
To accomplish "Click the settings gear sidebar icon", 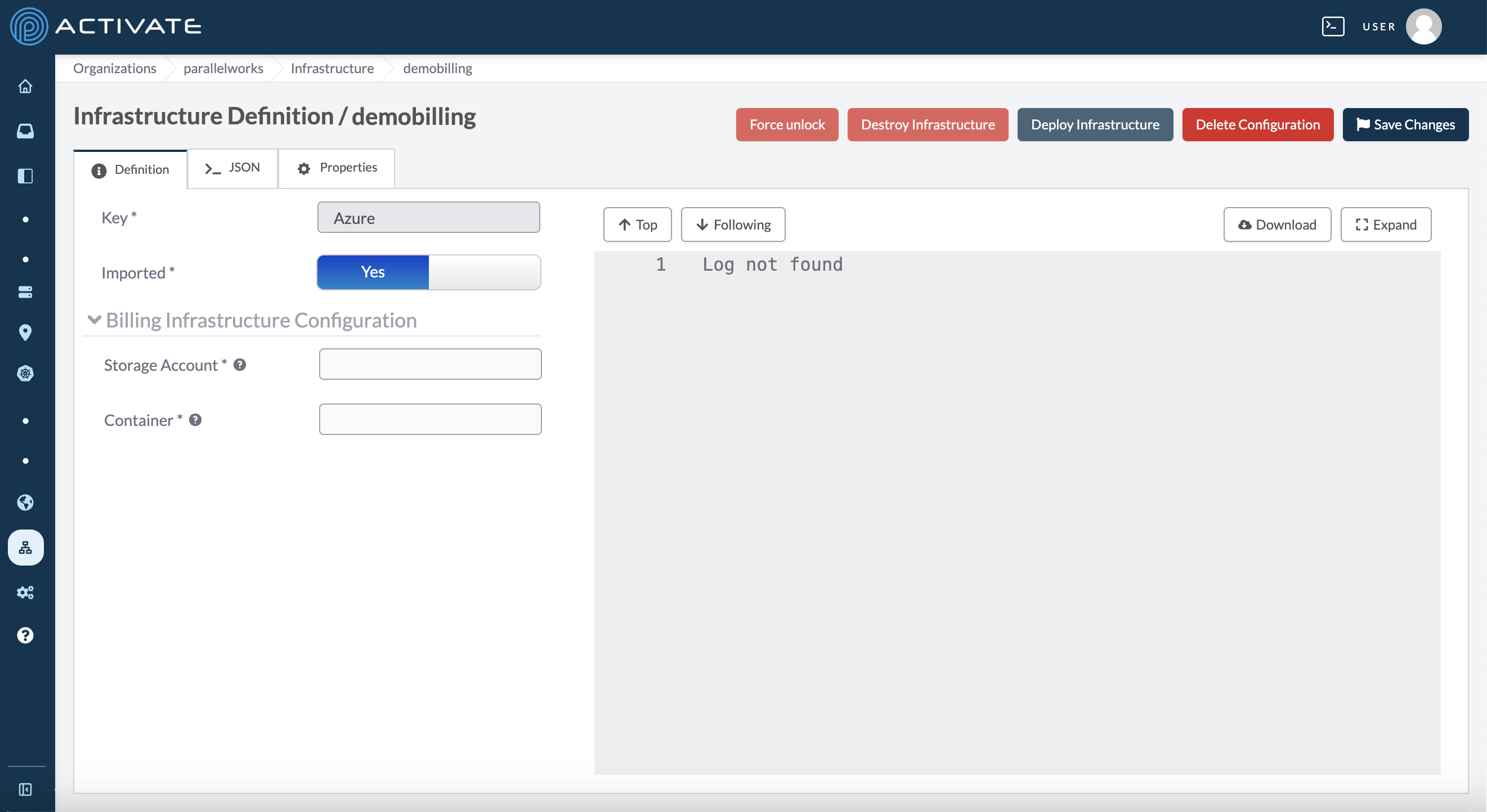I will [x=27, y=592].
